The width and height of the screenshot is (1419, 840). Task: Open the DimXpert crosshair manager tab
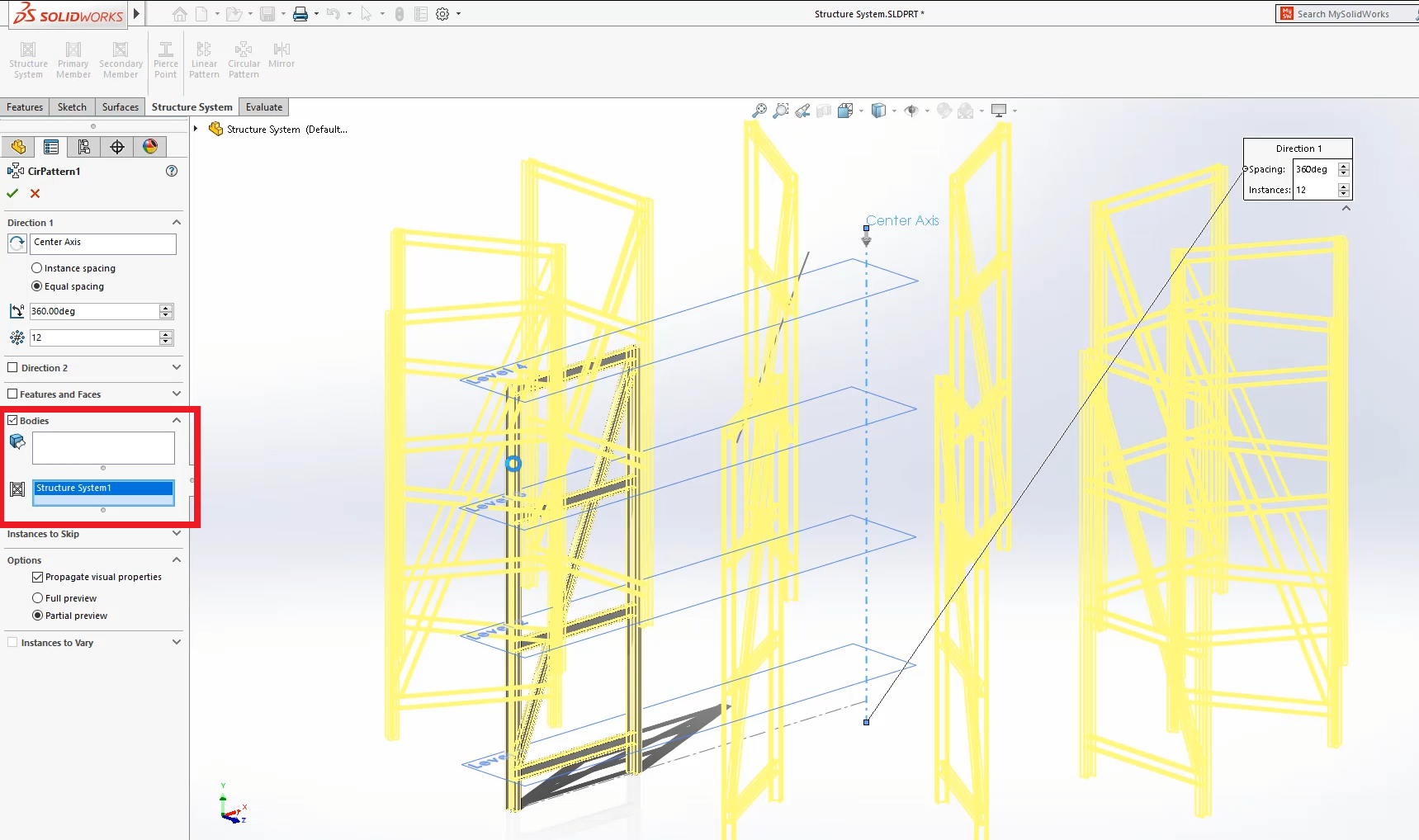point(117,147)
